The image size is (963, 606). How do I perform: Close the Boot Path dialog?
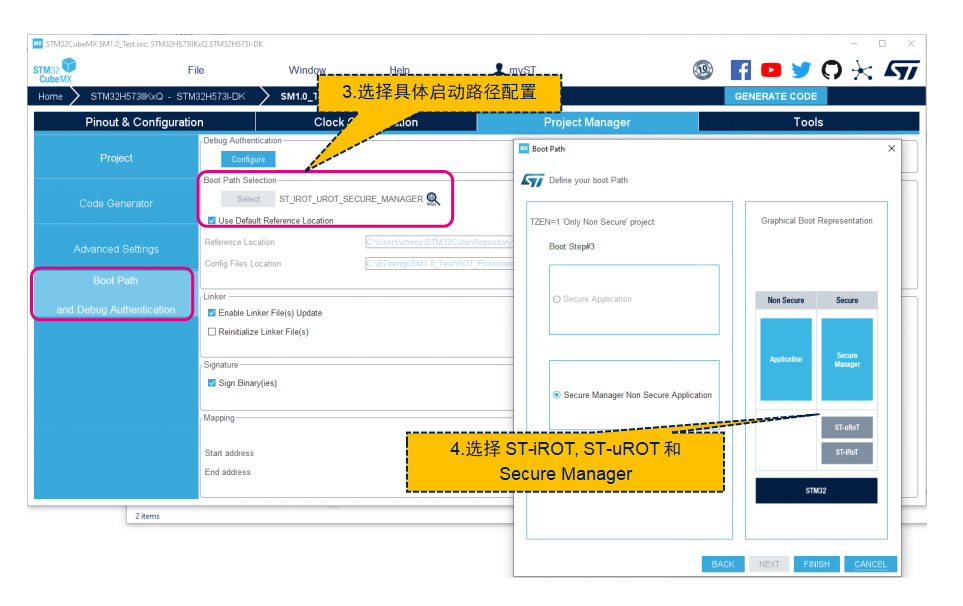pos(891,149)
